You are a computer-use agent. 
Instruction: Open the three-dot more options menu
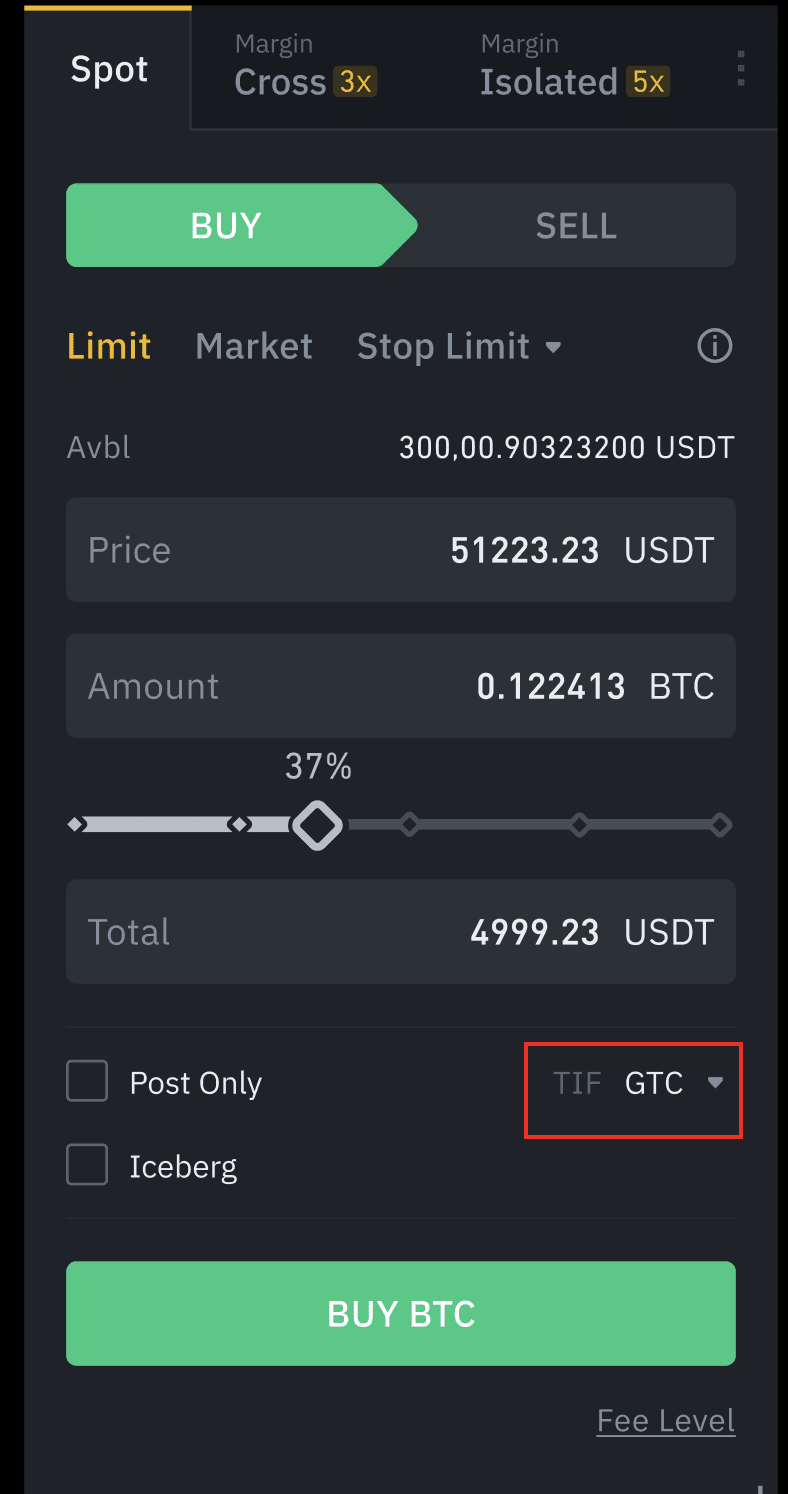pos(741,68)
